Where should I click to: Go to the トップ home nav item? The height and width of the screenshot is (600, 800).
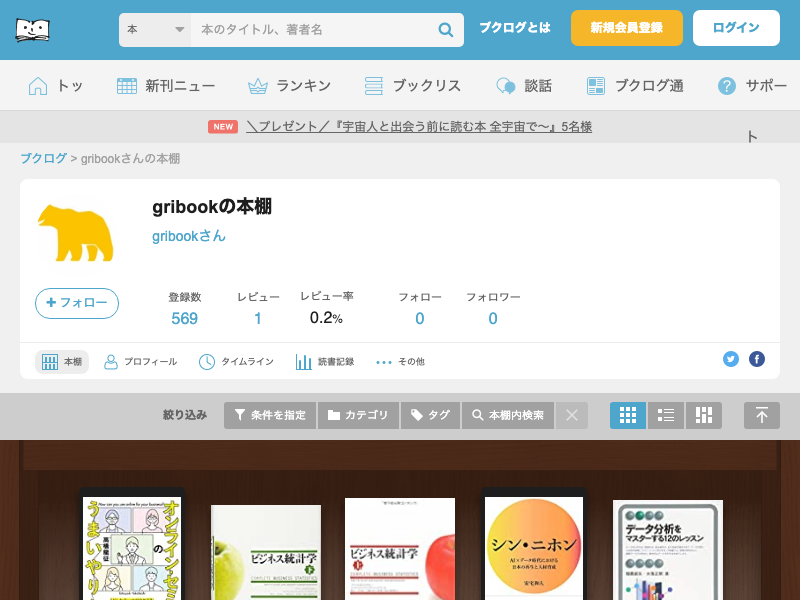pyautogui.click(x=56, y=86)
